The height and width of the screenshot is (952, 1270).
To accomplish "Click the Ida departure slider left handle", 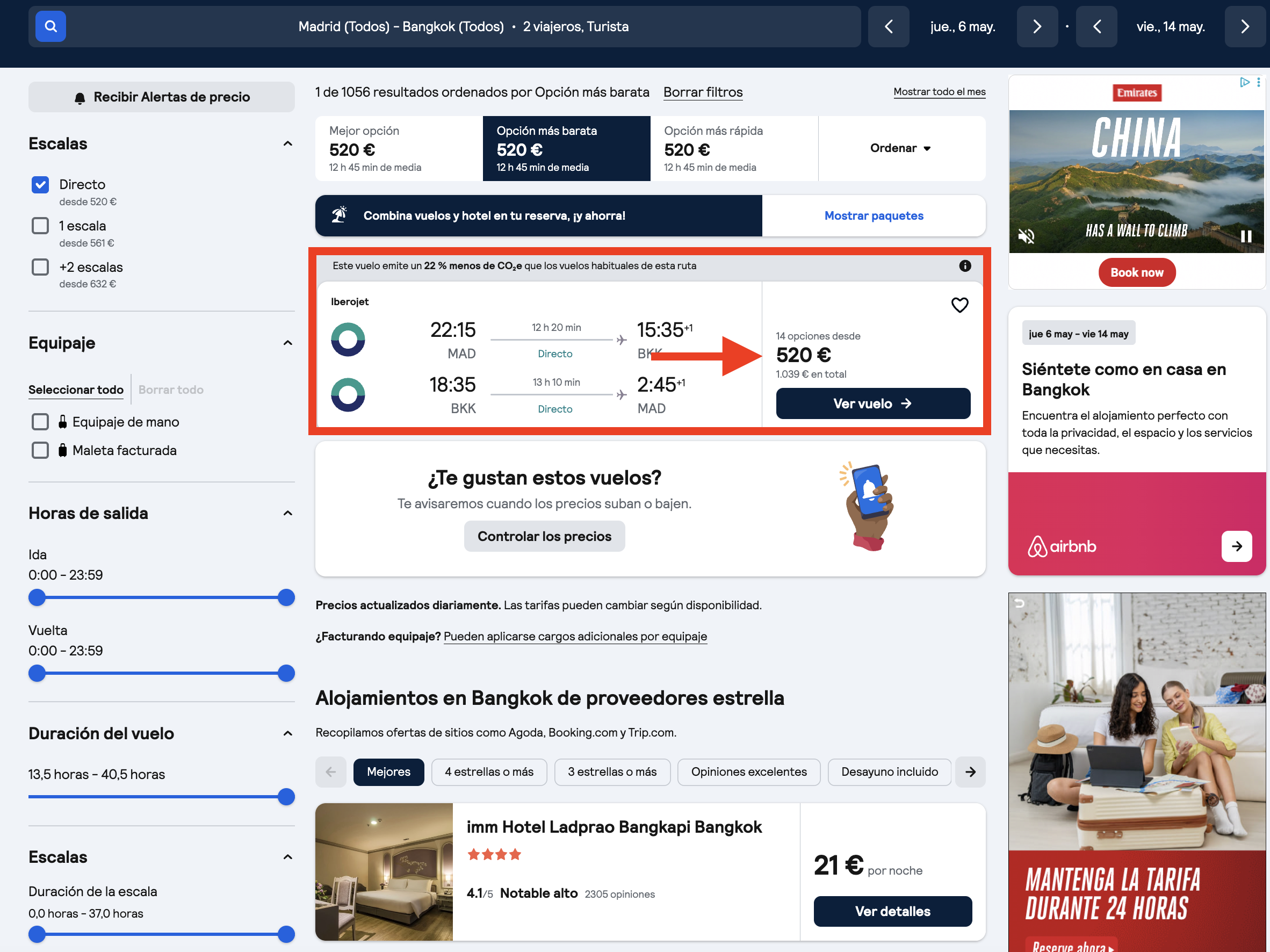I will coord(37,598).
